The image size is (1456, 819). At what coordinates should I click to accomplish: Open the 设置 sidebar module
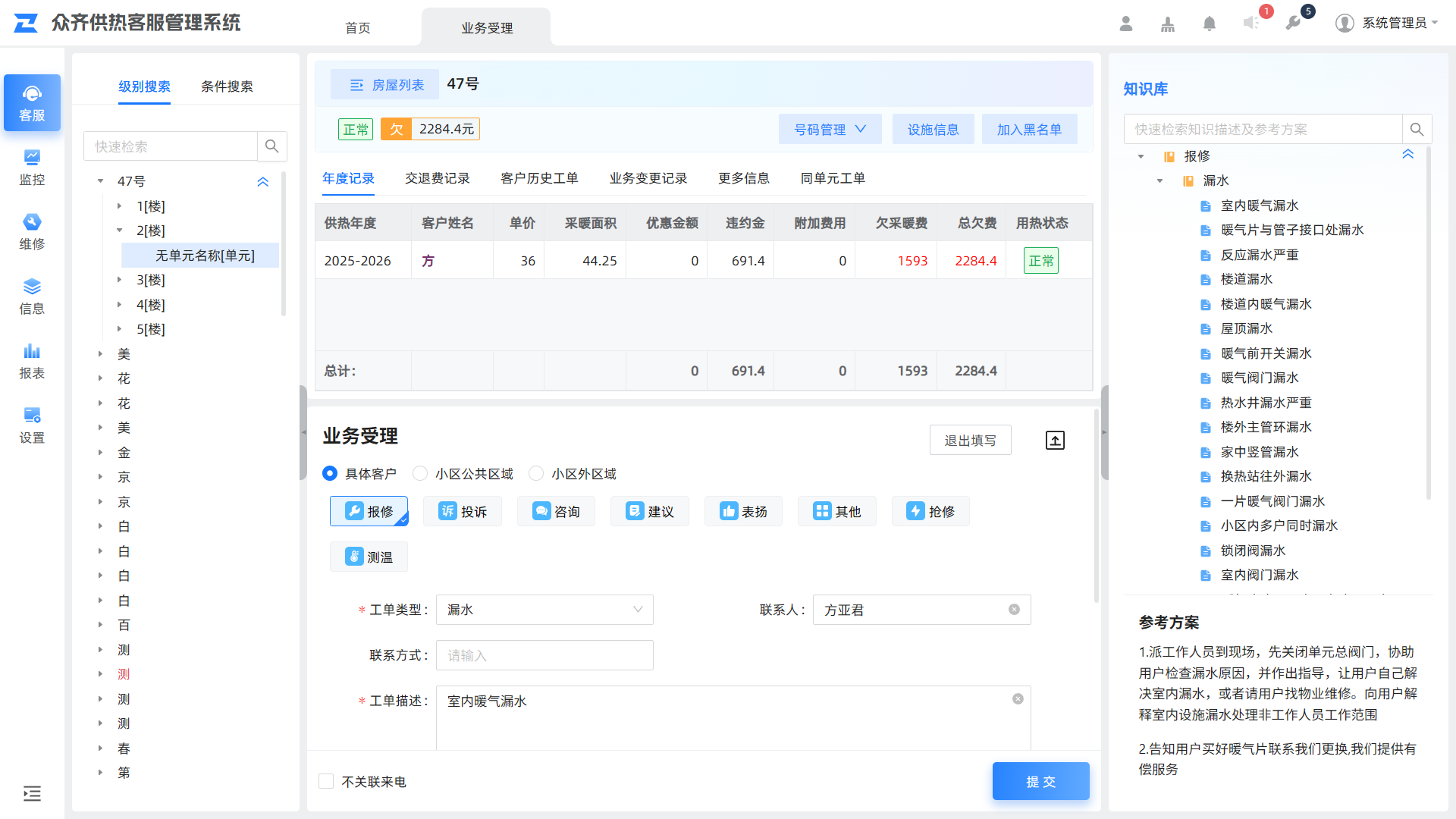32,425
